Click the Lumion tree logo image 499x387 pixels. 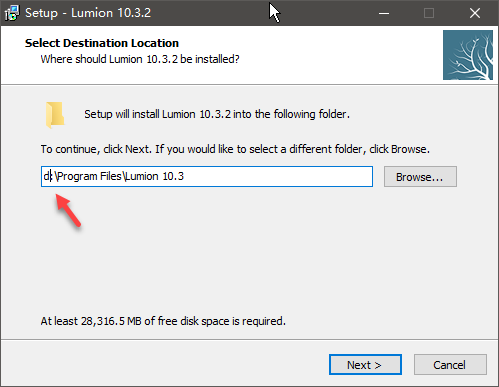click(x=468, y=55)
